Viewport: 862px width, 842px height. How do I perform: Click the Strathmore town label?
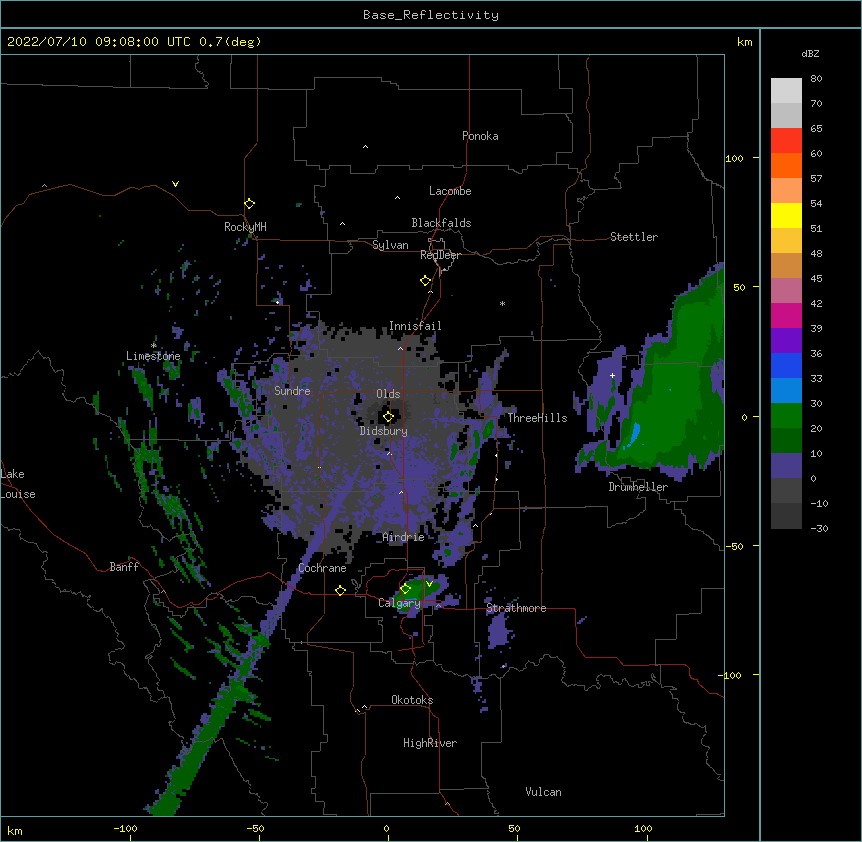(x=516, y=608)
